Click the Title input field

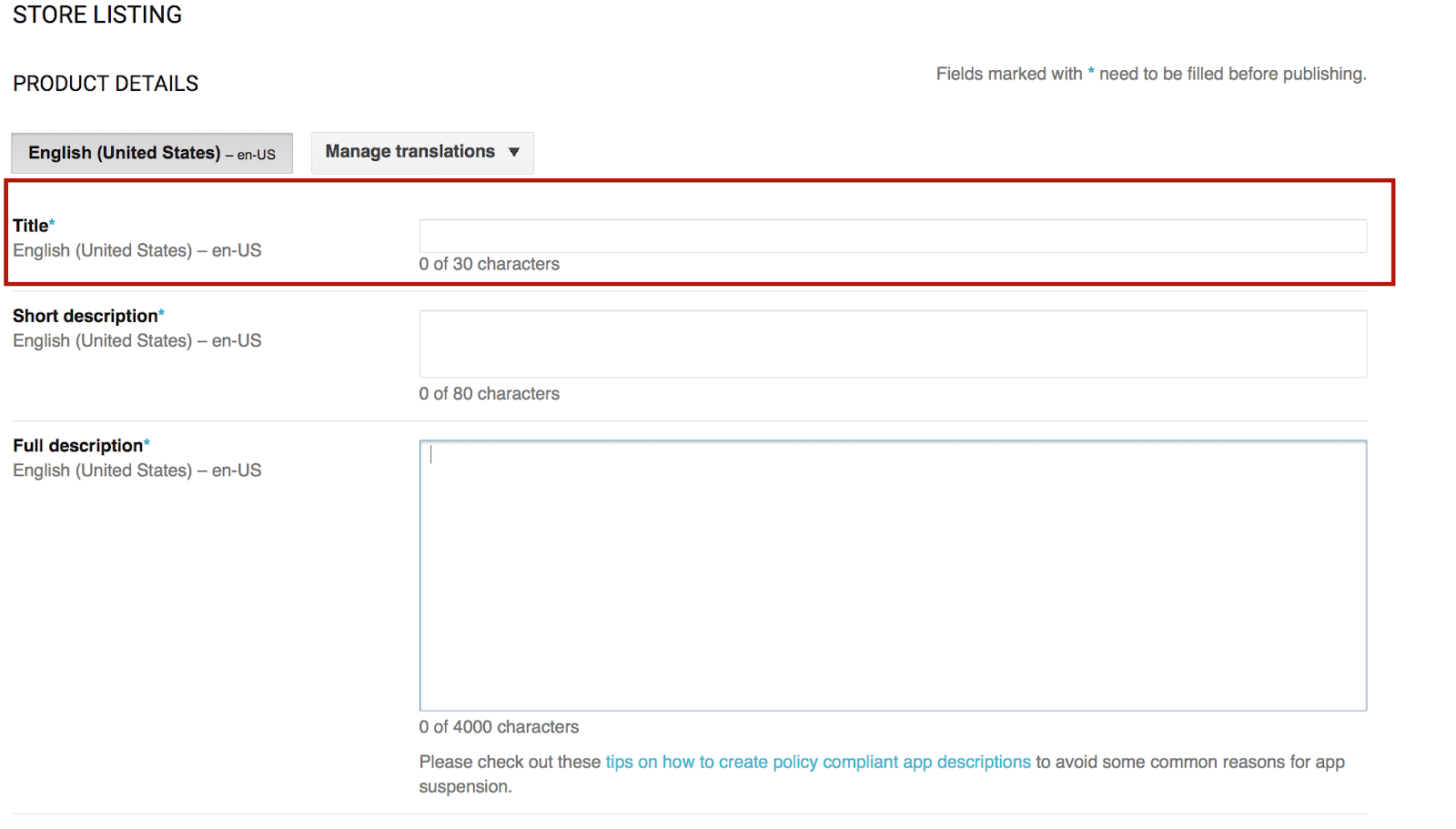point(893,236)
